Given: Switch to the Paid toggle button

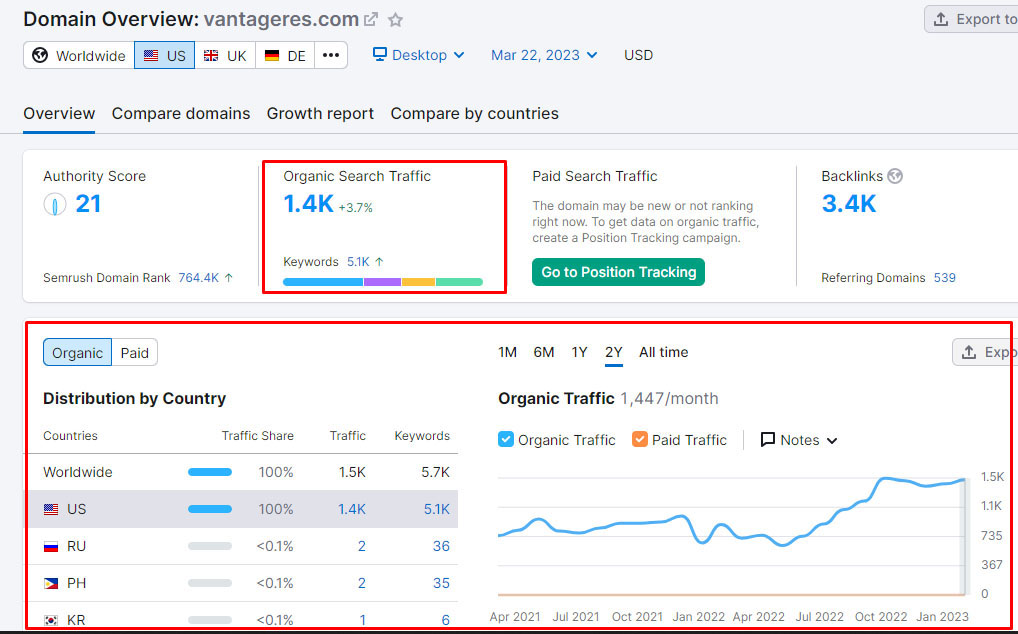Looking at the screenshot, I should [x=135, y=353].
